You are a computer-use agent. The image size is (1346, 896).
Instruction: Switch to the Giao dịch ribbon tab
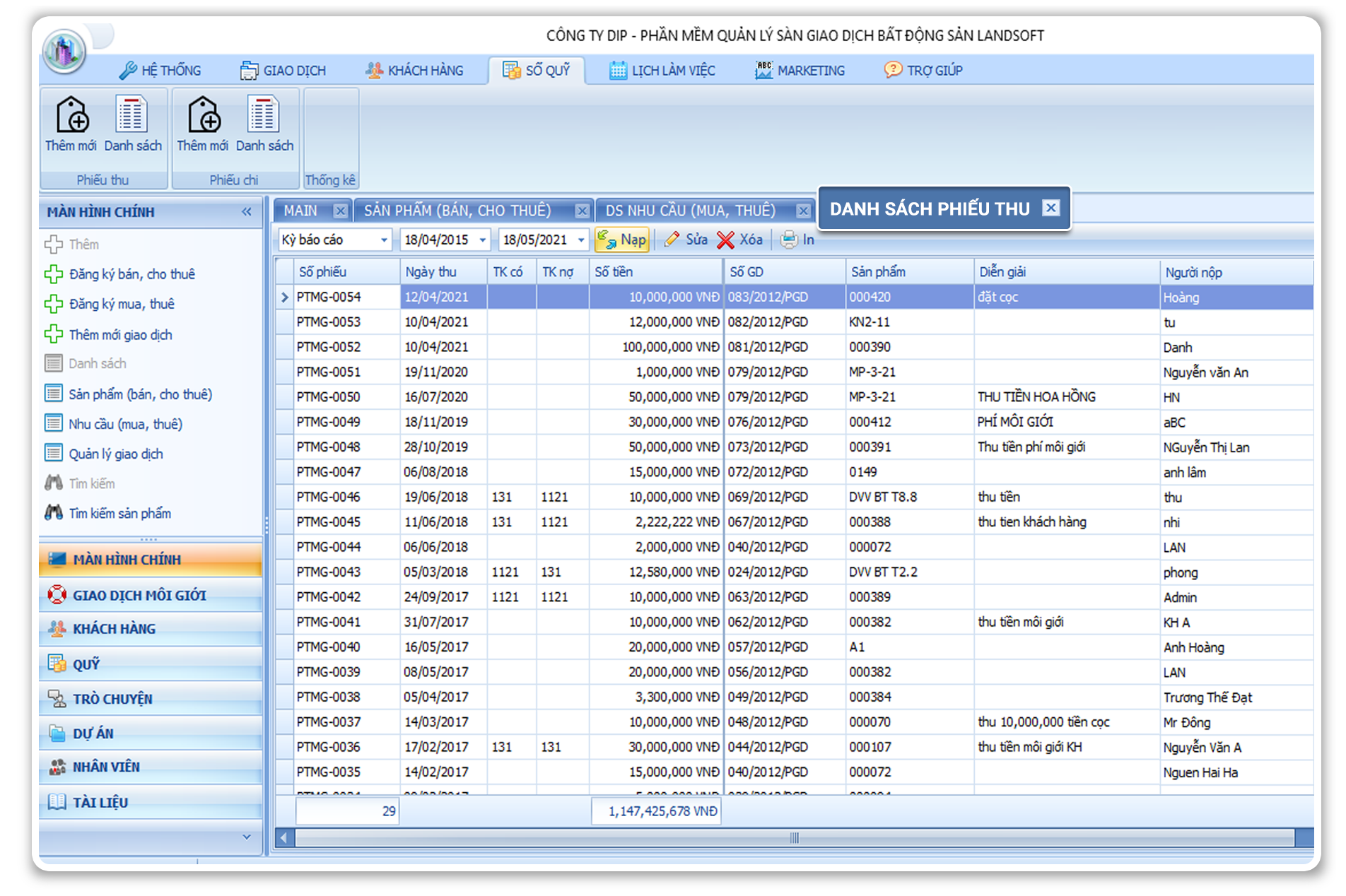[x=283, y=71]
